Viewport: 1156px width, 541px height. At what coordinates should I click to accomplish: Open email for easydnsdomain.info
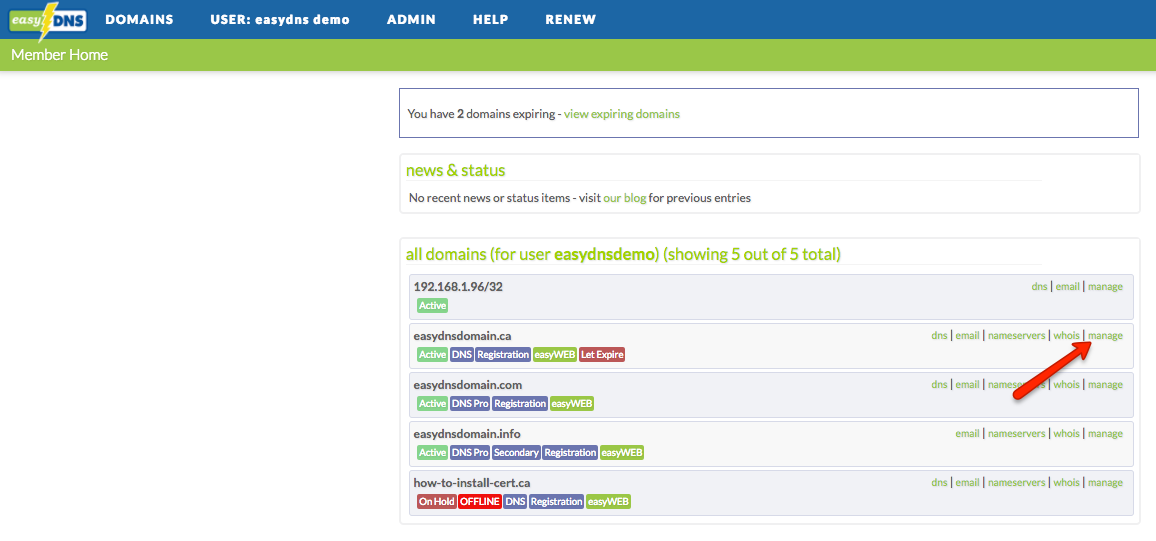pos(967,433)
